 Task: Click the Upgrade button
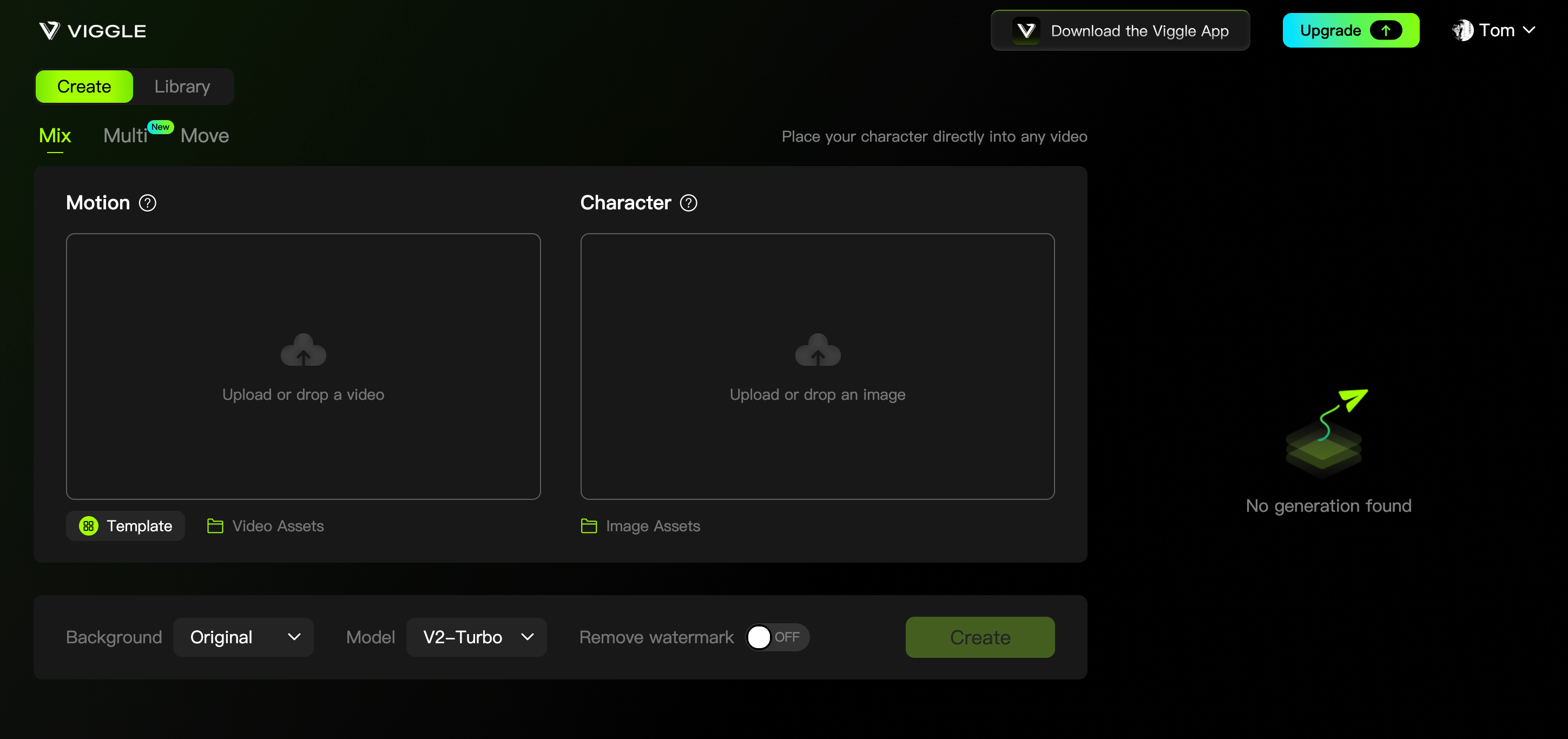(1350, 30)
